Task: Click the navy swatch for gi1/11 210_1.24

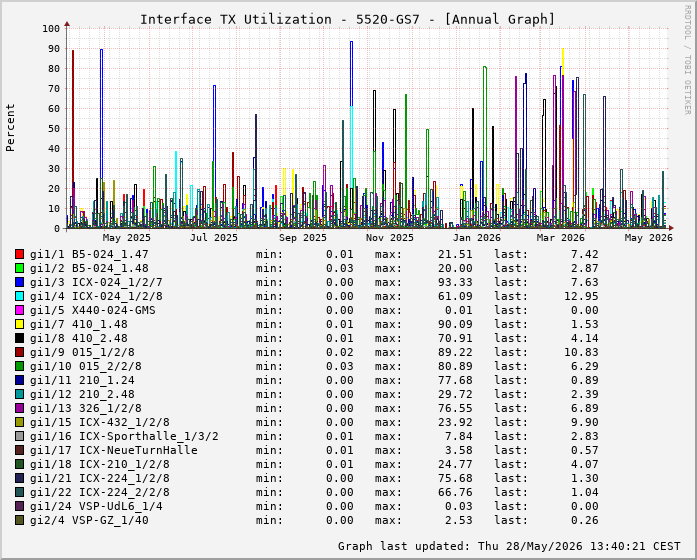Action: click(19, 380)
